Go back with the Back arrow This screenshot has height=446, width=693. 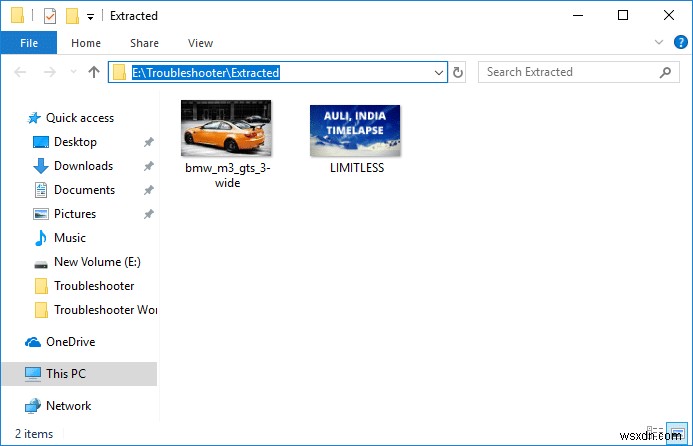coord(20,72)
